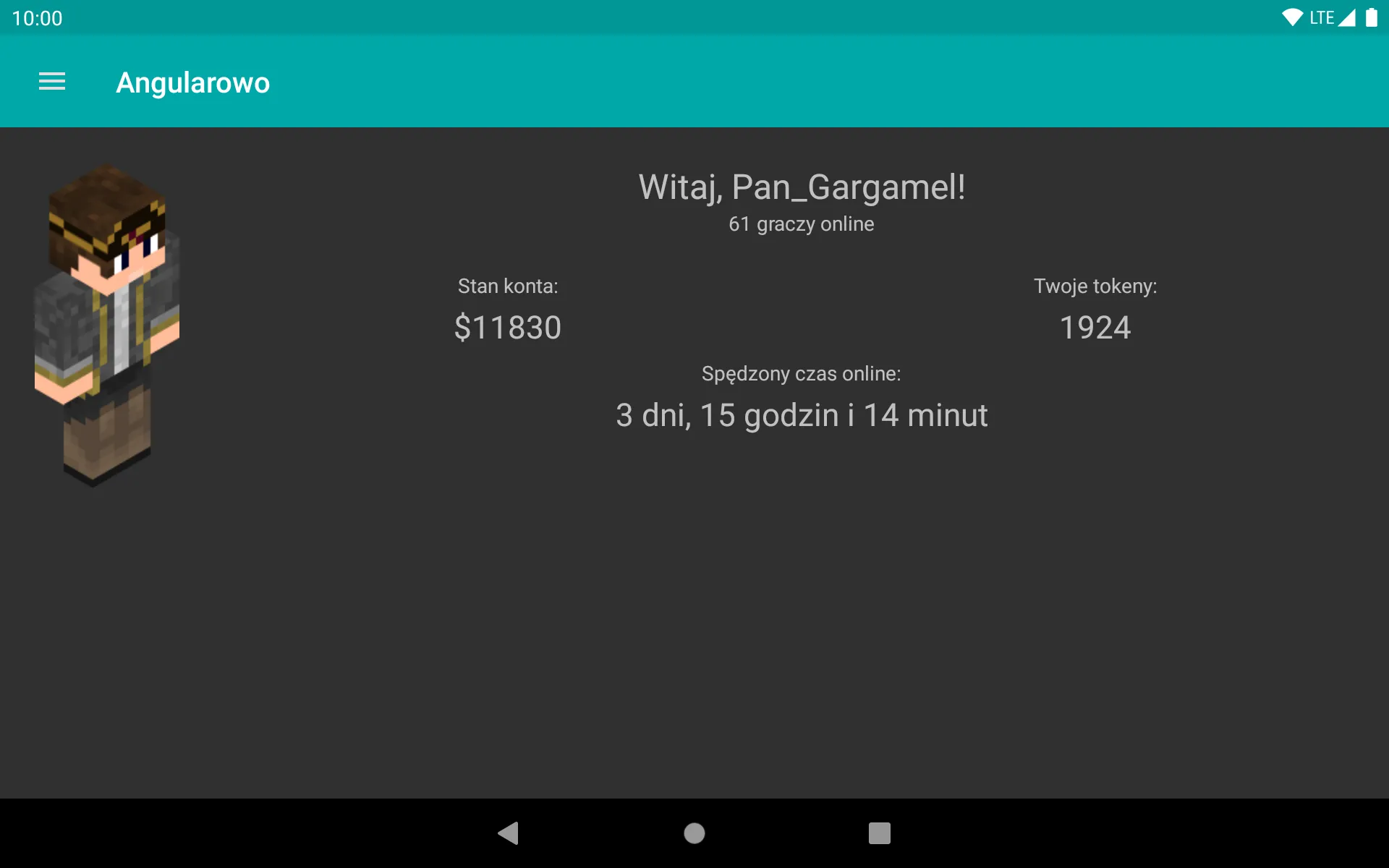Open the hamburger menu icon

[52, 82]
